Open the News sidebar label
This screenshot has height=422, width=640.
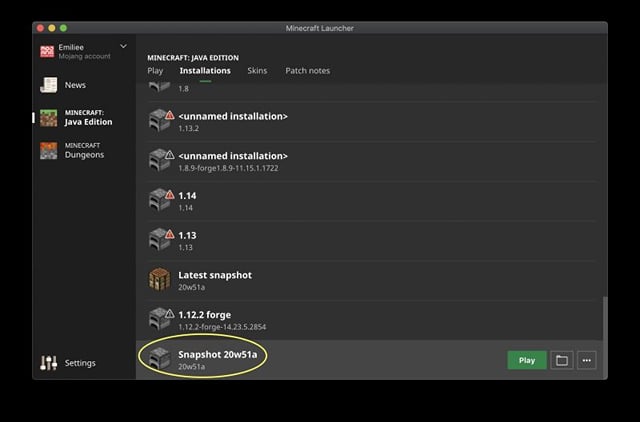75,85
